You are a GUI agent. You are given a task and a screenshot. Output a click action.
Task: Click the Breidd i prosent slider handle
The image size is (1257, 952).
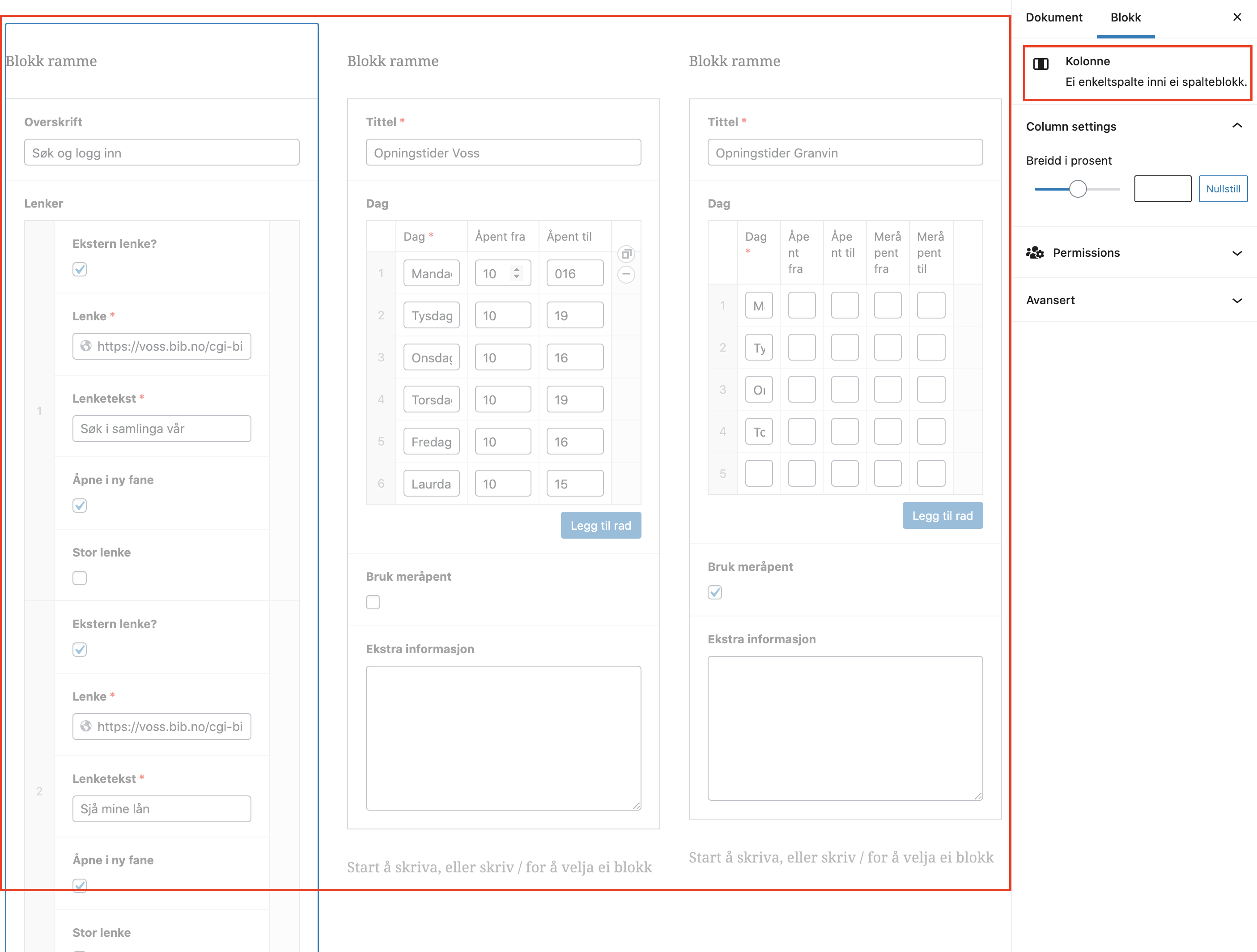pos(1078,189)
